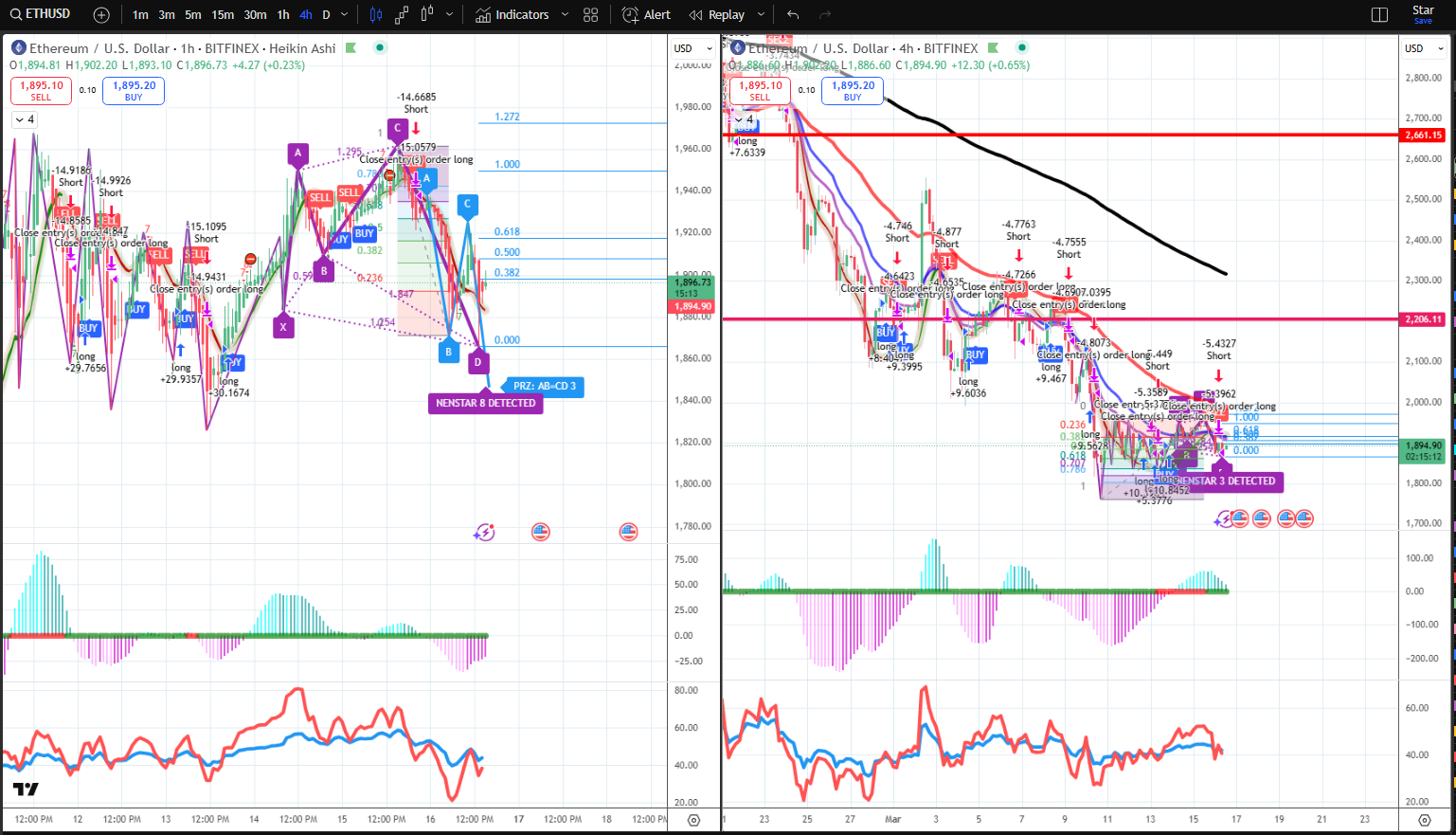The height and width of the screenshot is (835, 1456).
Task: Click purple harmonic point D marker
Action: click(478, 361)
